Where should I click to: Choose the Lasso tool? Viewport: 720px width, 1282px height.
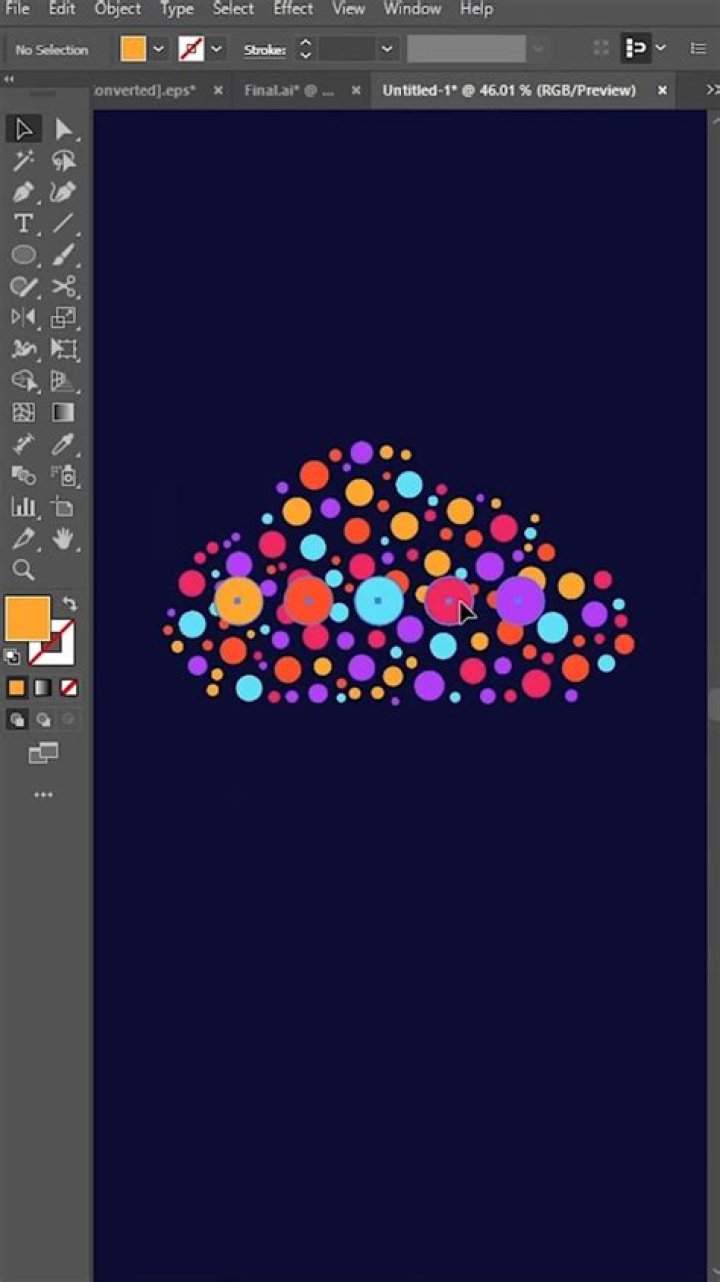coord(64,160)
